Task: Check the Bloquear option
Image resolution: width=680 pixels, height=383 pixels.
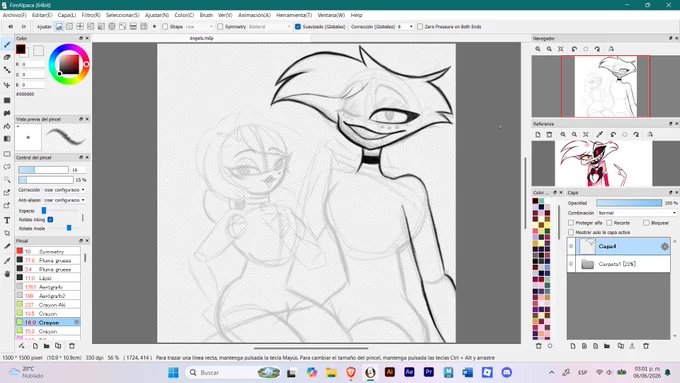Action: (x=646, y=223)
